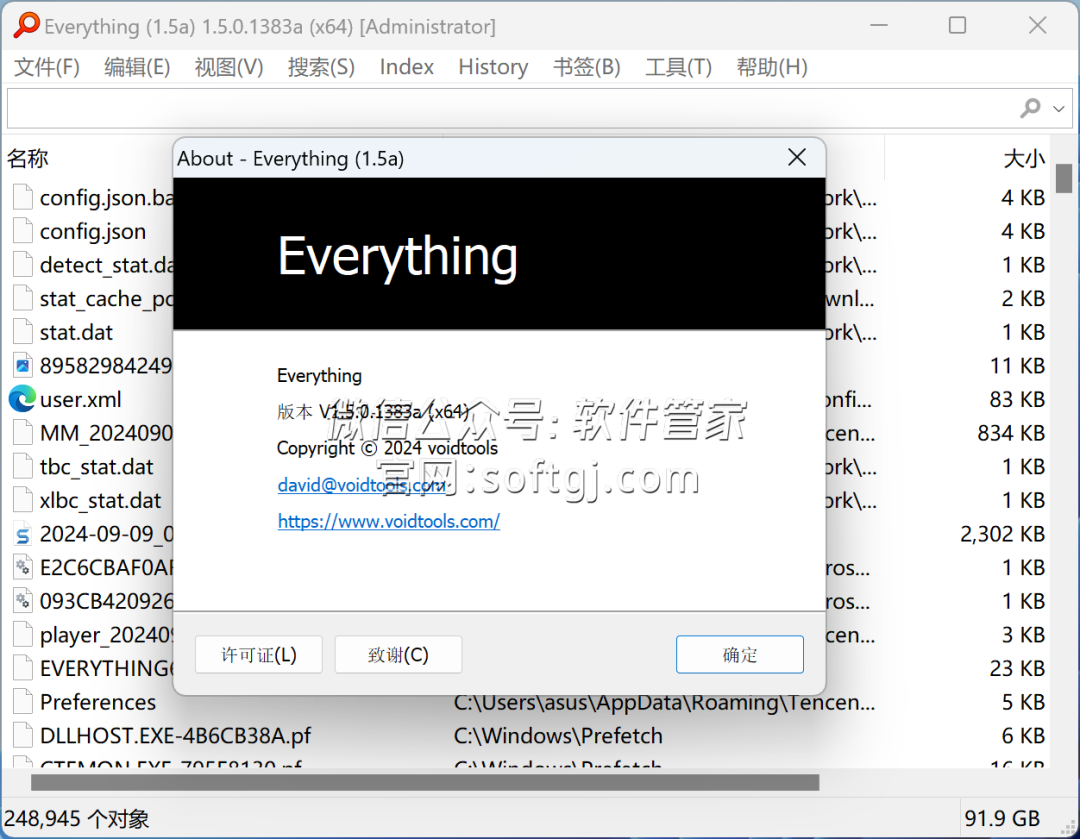The width and height of the screenshot is (1080, 839).
Task: Click the 83 KB size of user.xml
Action: point(1017,400)
